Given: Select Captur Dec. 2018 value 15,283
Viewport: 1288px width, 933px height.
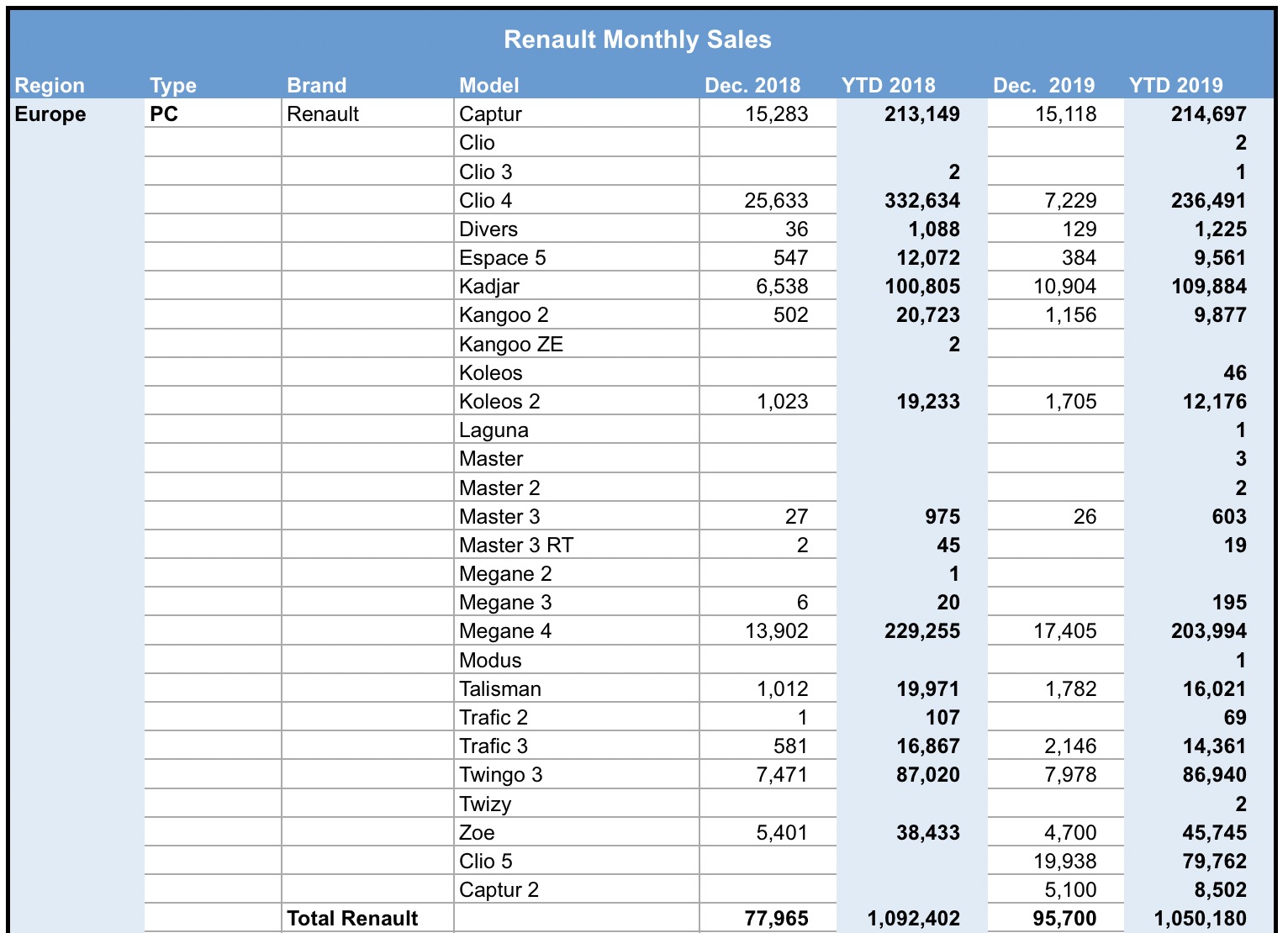Looking at the screenshot, I should [x=776, y=113].
